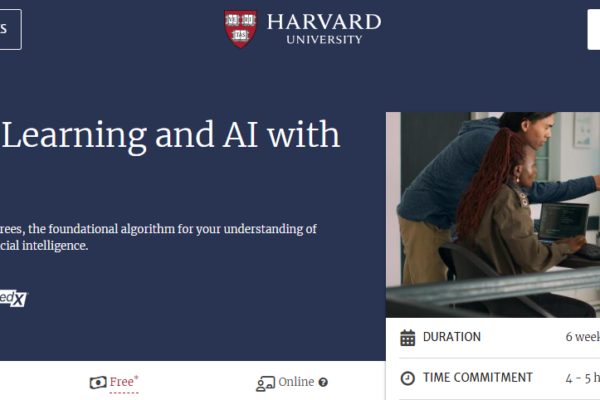Click the clock icon next to Time Commitment
The height and width of the screenshot is (400, 600).
408,378
